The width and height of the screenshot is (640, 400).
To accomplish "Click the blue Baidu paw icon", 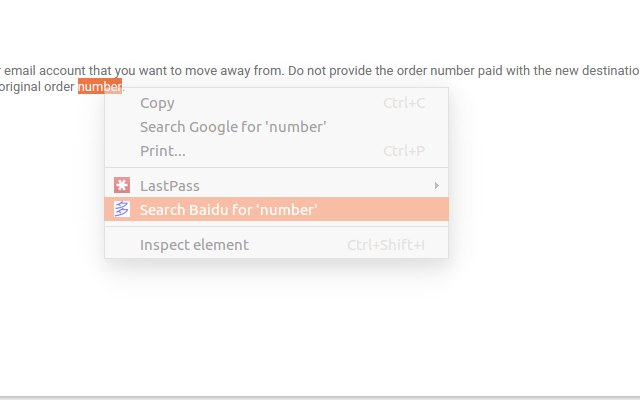I will coord(122,209).
